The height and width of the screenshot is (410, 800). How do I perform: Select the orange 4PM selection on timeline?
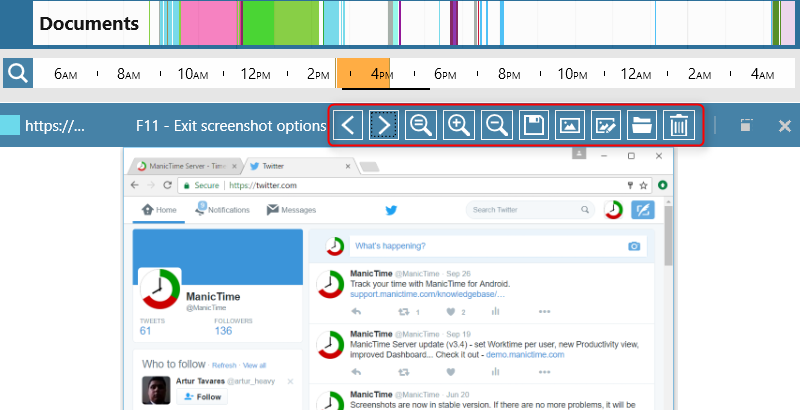pyautogui.click(x=363, y=73)
